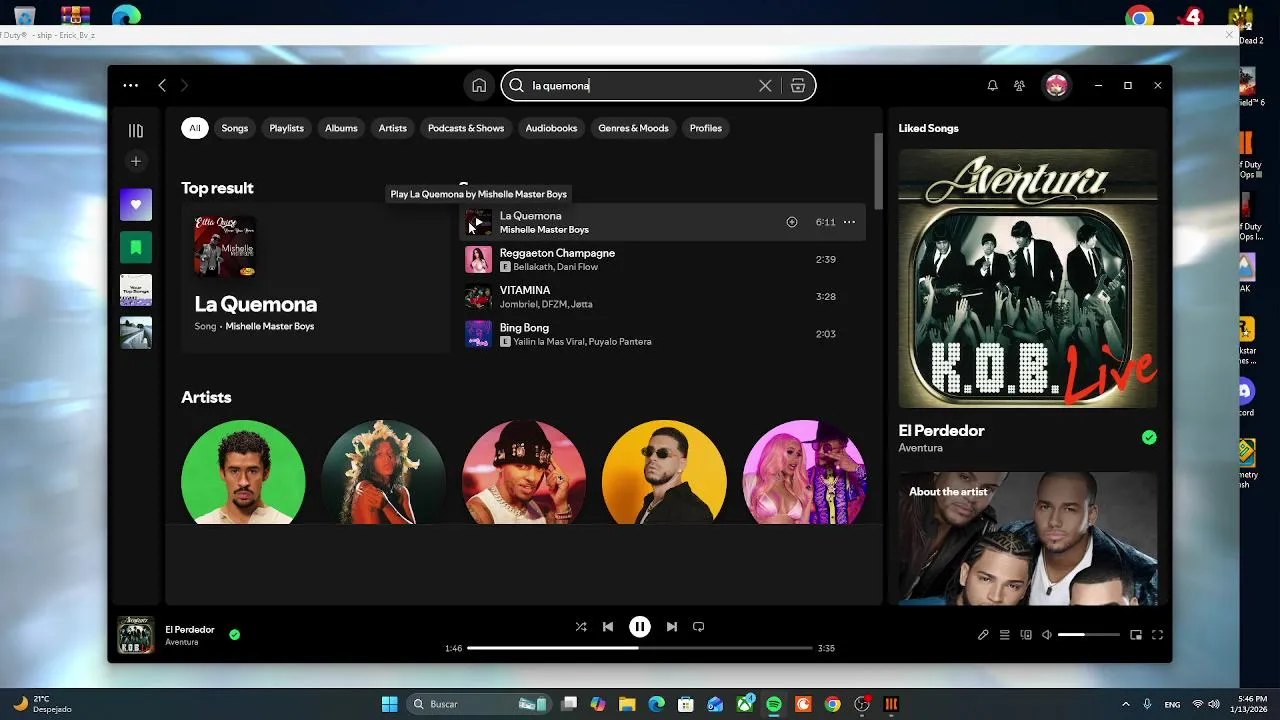Open the third sidebar playlist thumbnail
Screen dimensions: 1280x720
pyautogui.click(x=136, y=290)
